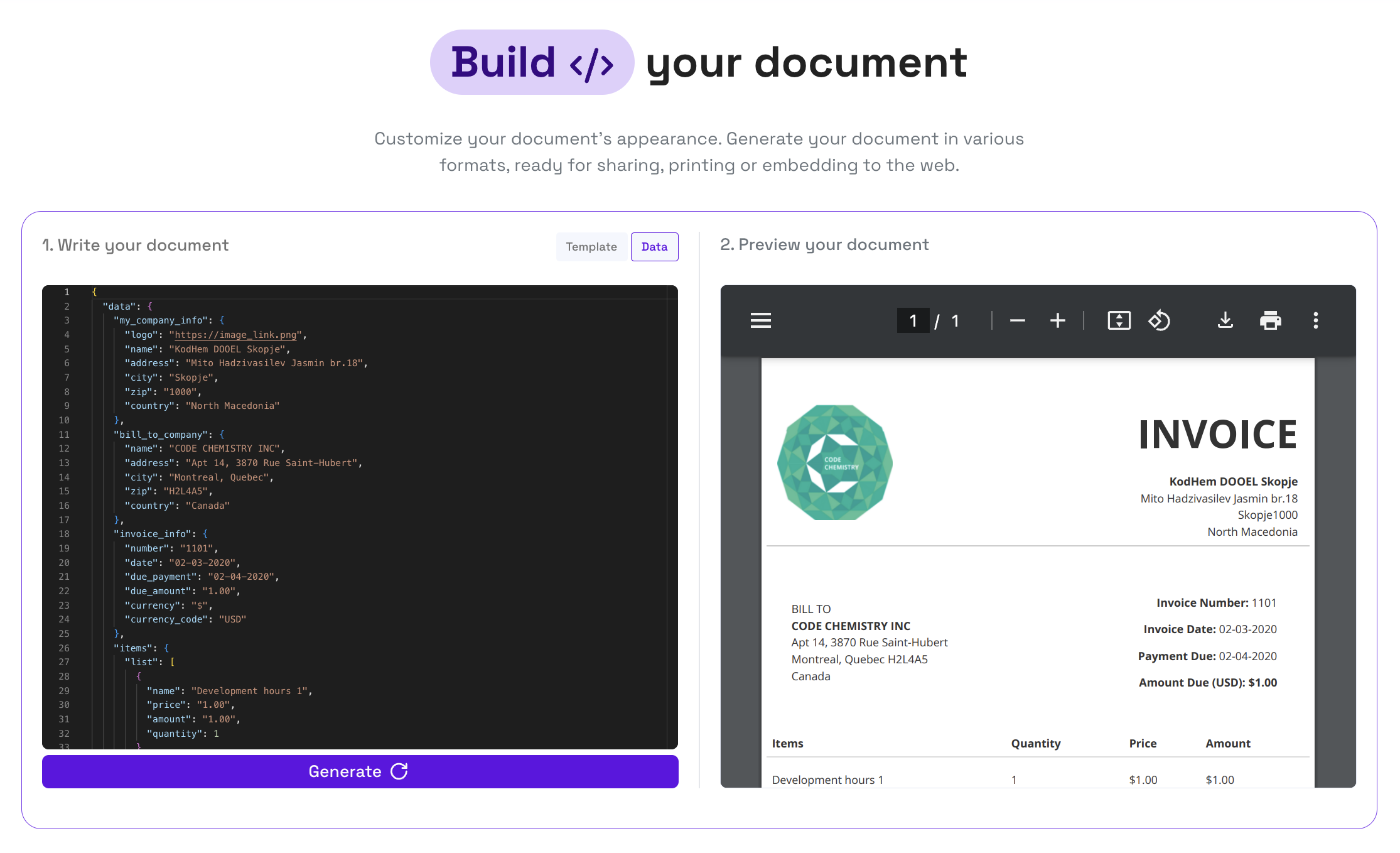
Task: Click the "02-04-2020" due_payment value
Action: tap(241, 577)
